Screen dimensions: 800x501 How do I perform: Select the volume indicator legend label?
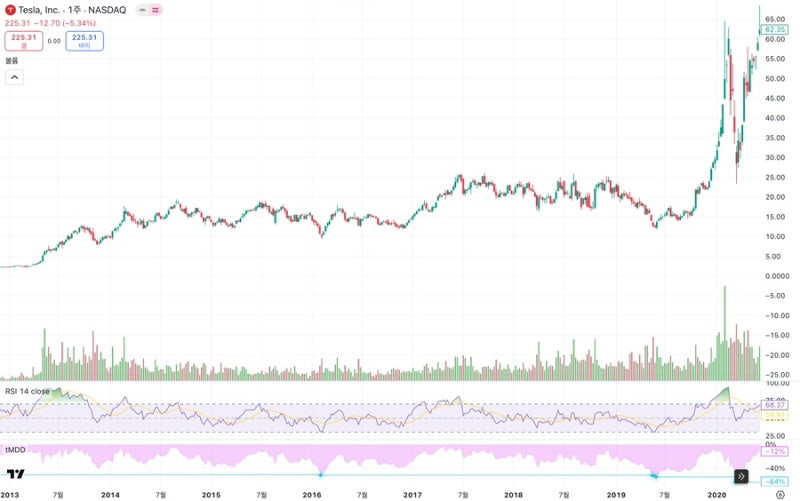(x=11, y=61)
